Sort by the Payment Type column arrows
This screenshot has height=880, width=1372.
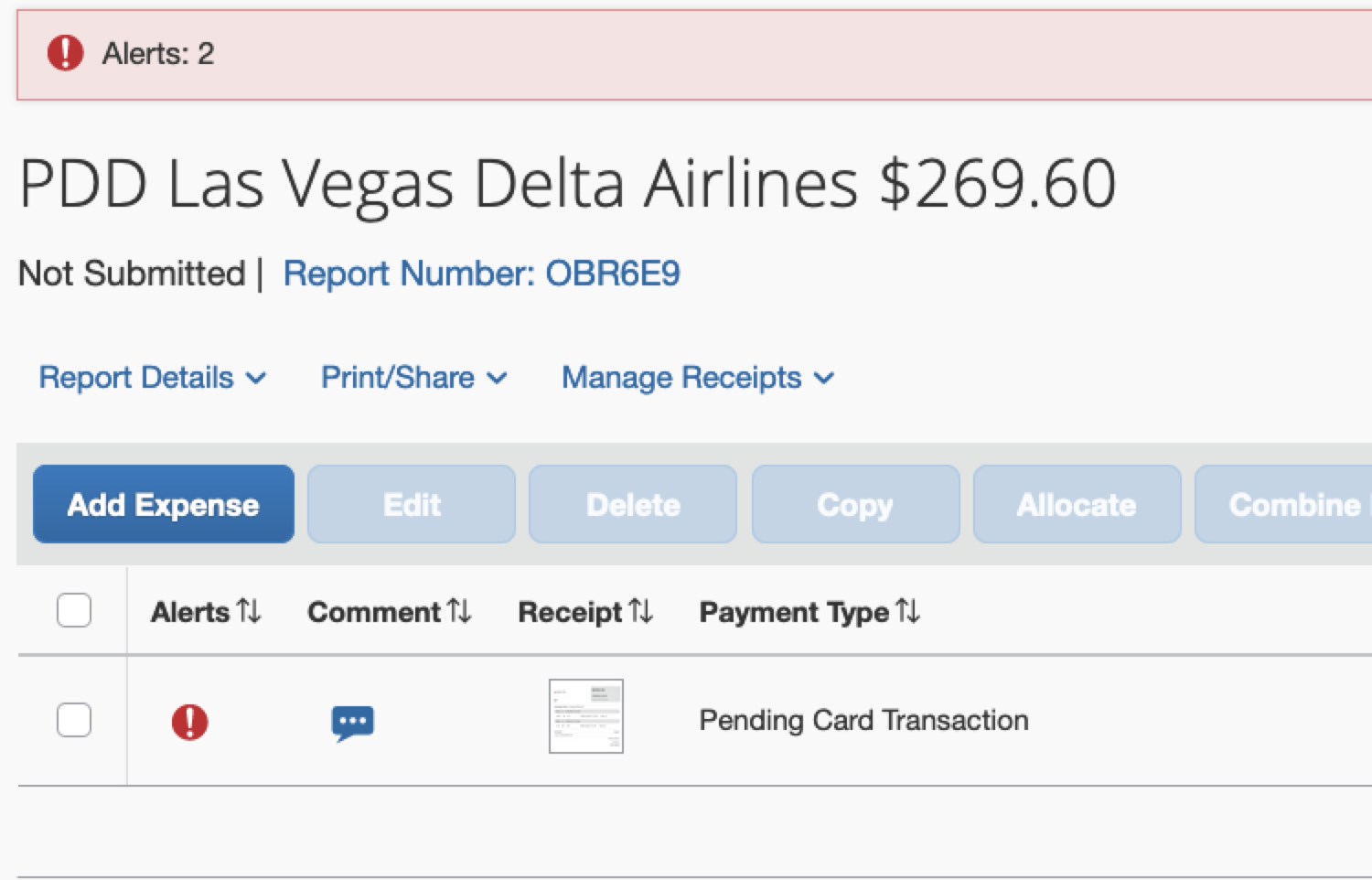(907, 611)
